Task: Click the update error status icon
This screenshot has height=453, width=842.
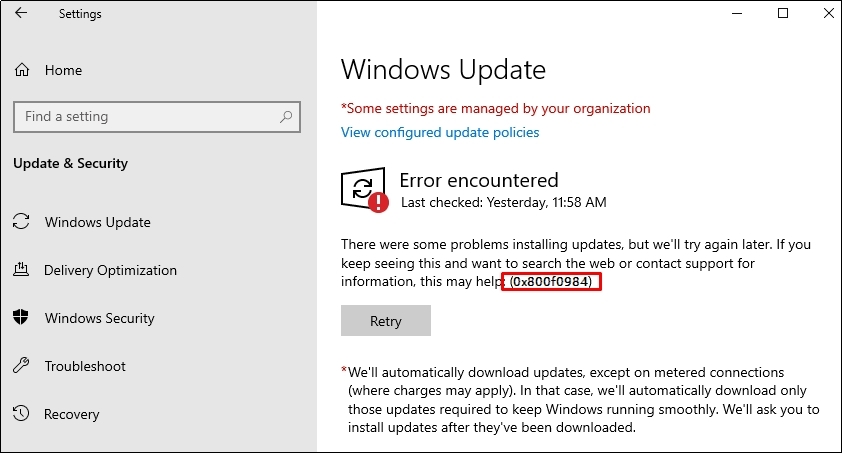Action: click(365, 190)
